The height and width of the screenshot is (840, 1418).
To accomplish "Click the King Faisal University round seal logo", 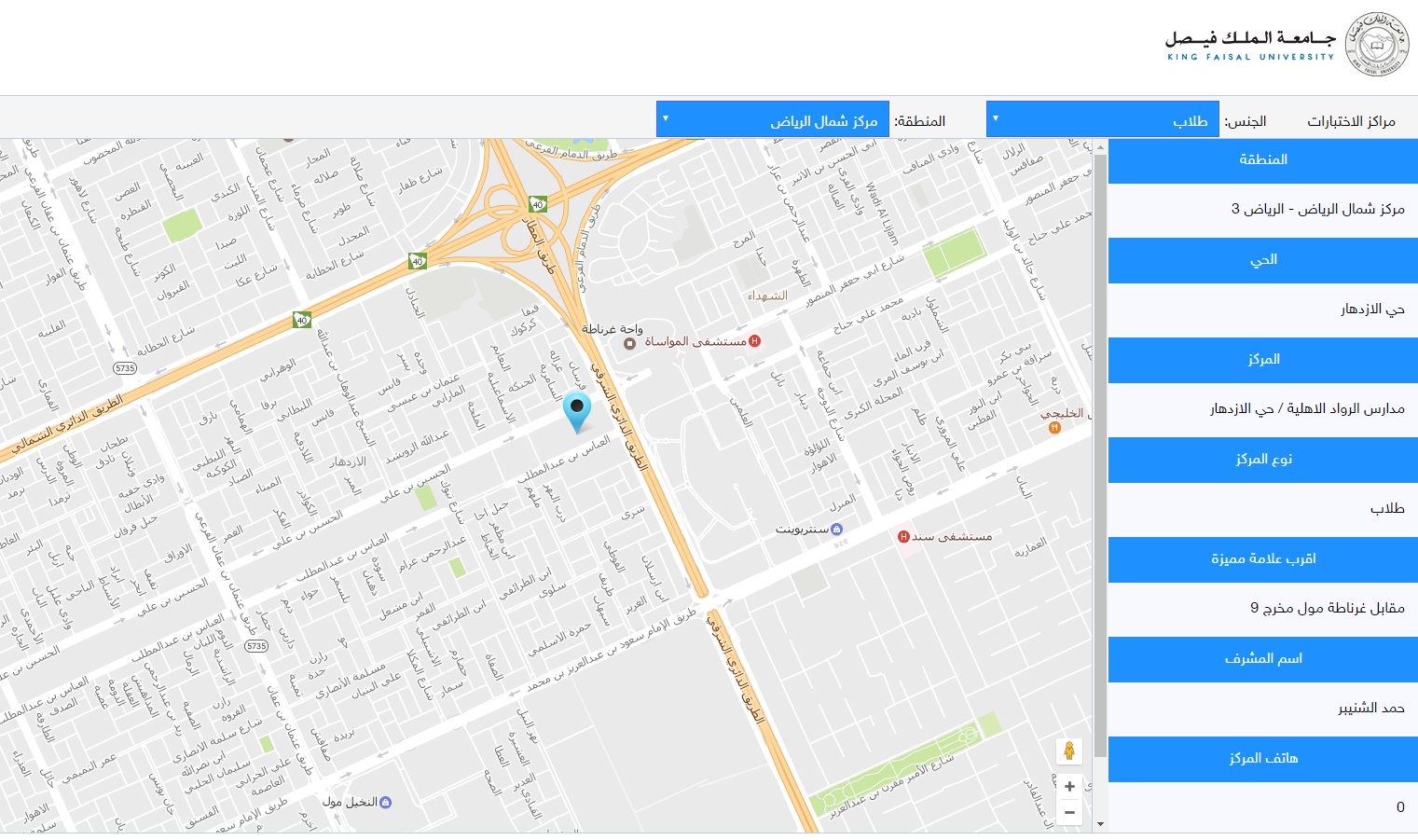I will click(x=1377, y=44).
